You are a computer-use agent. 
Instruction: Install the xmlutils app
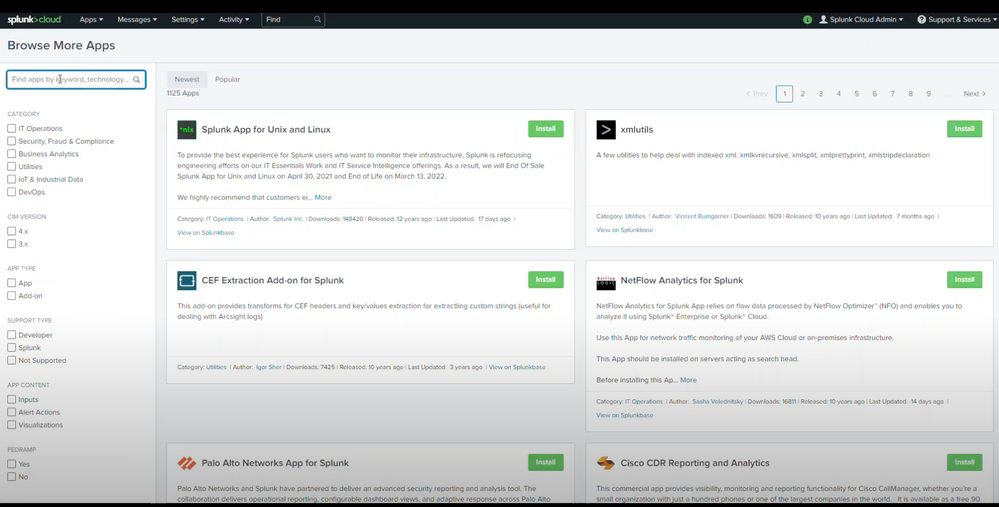coord(965,129)
